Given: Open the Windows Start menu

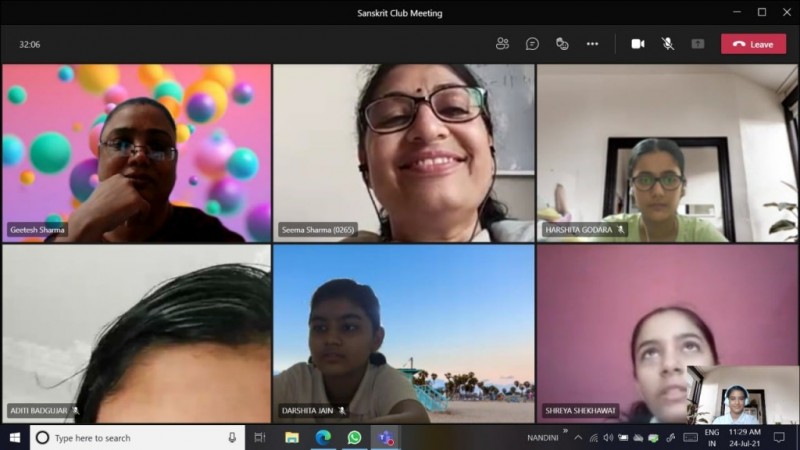Looking at the screenshot, I should 15,438.
